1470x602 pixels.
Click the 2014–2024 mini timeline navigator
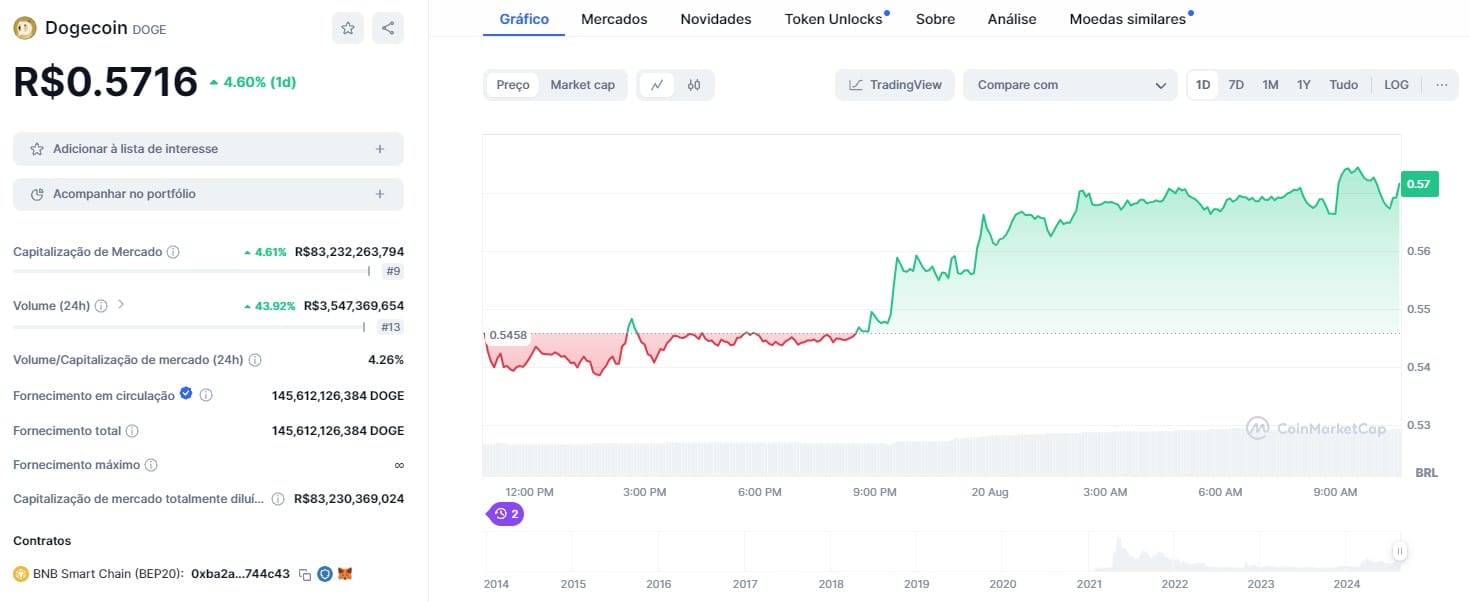(942, 551)
